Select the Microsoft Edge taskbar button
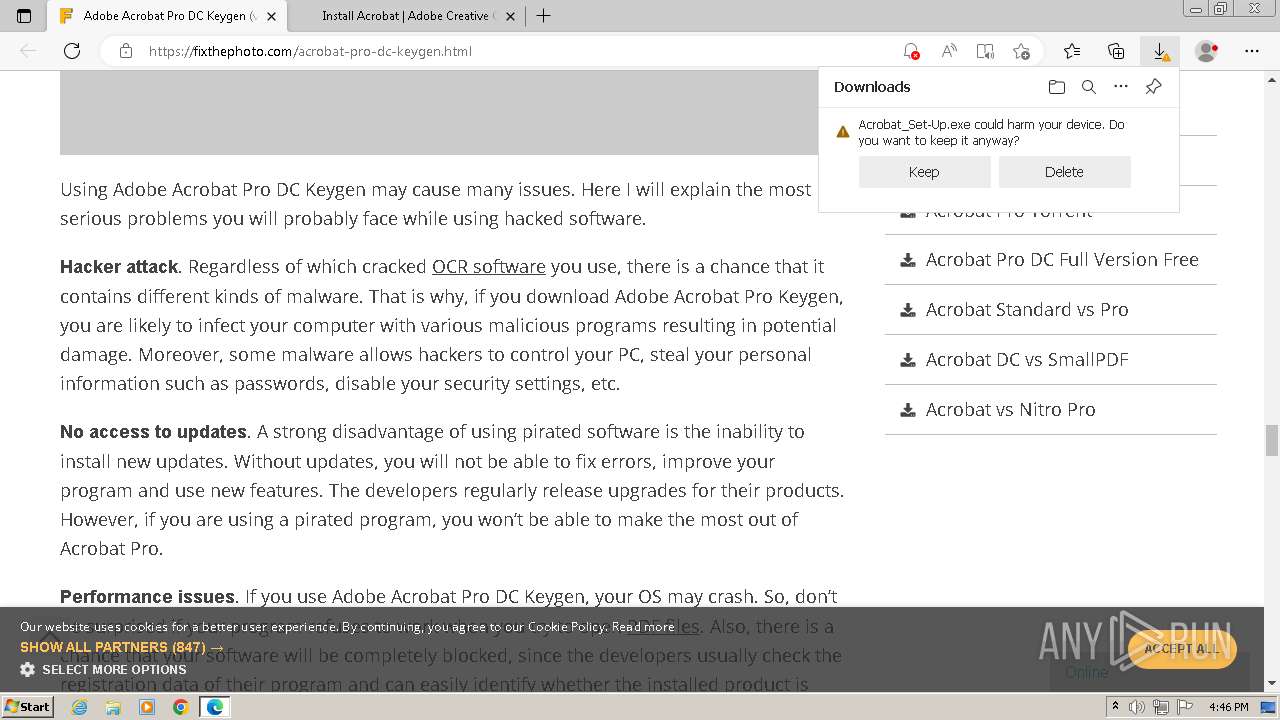The image size is (1280, 720). [x=214, y=707]
